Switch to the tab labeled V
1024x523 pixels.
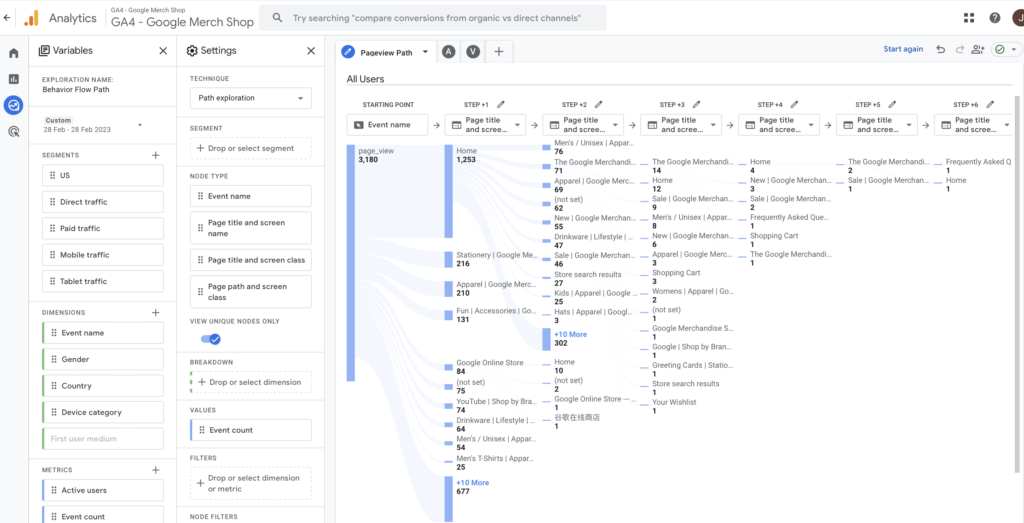point(473,52)
